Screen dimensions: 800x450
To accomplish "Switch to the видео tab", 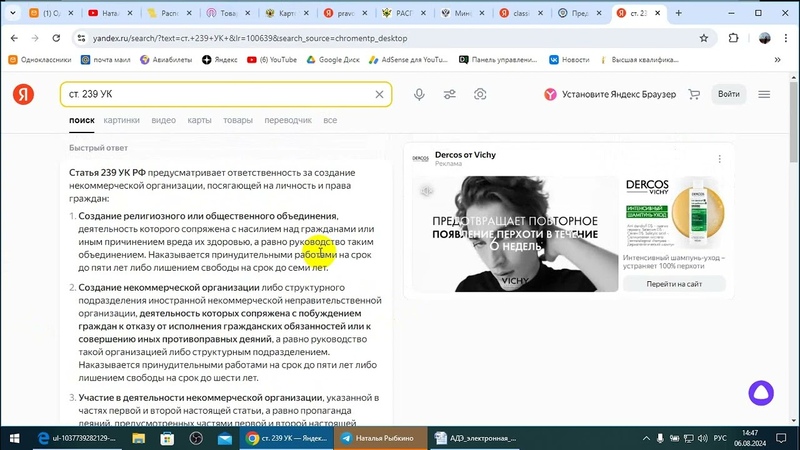I will tap(163, 120).
